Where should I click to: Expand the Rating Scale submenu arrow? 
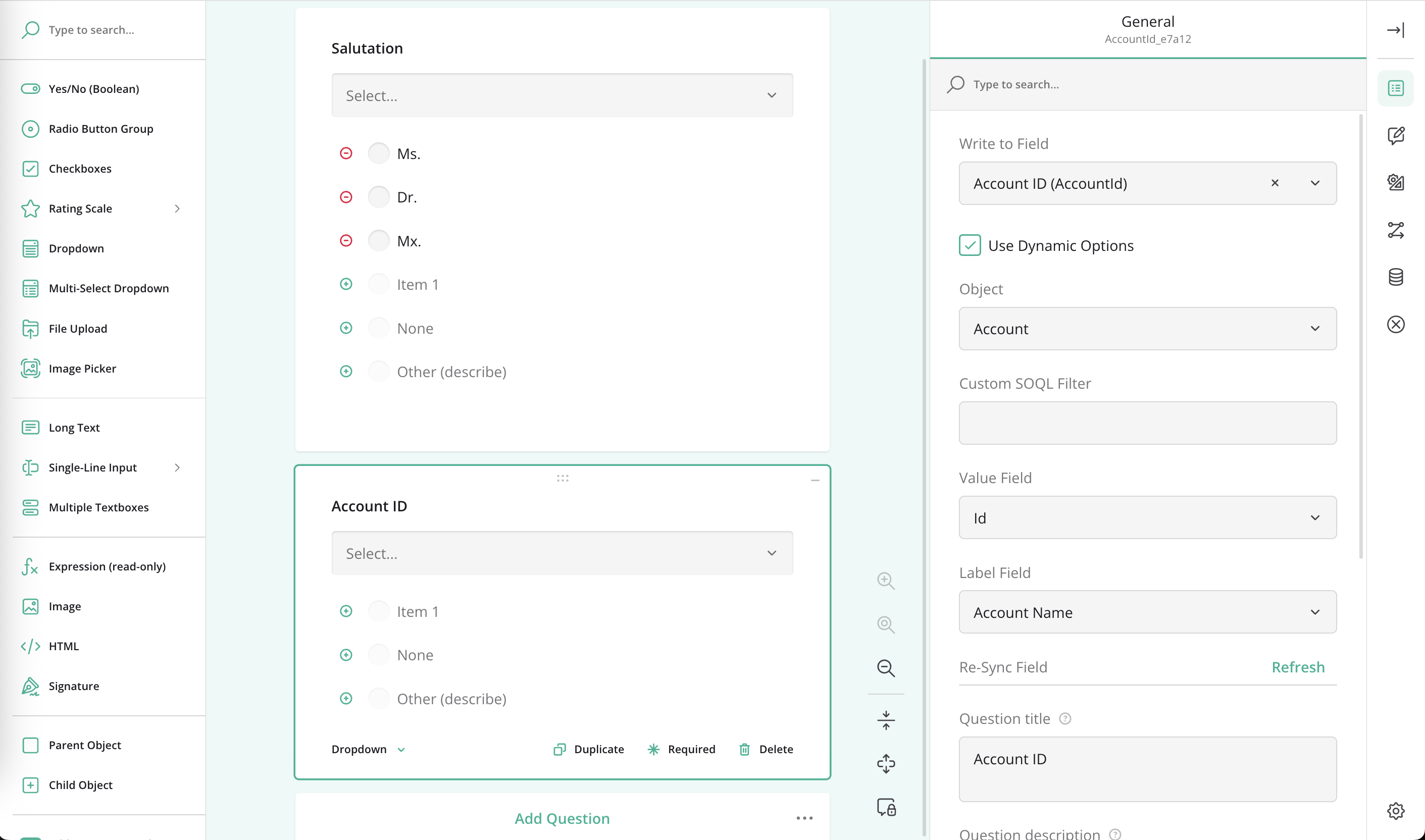tap(177, 209)
